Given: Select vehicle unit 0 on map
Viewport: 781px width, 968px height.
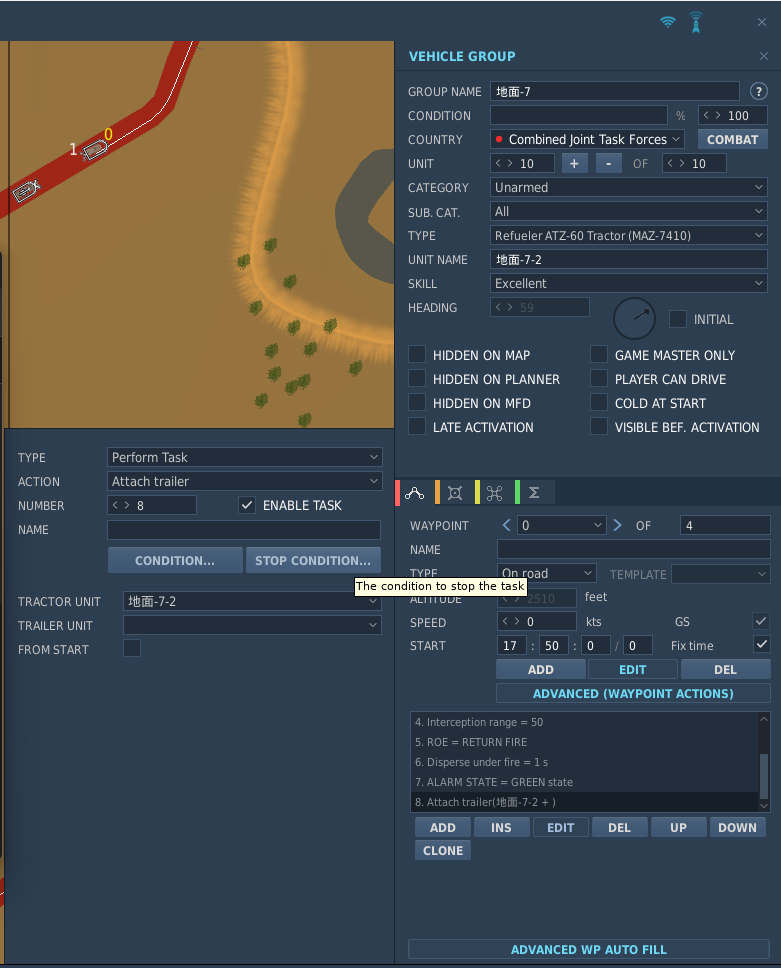Looking at the screenshot, I should click(x=96, y=149).
